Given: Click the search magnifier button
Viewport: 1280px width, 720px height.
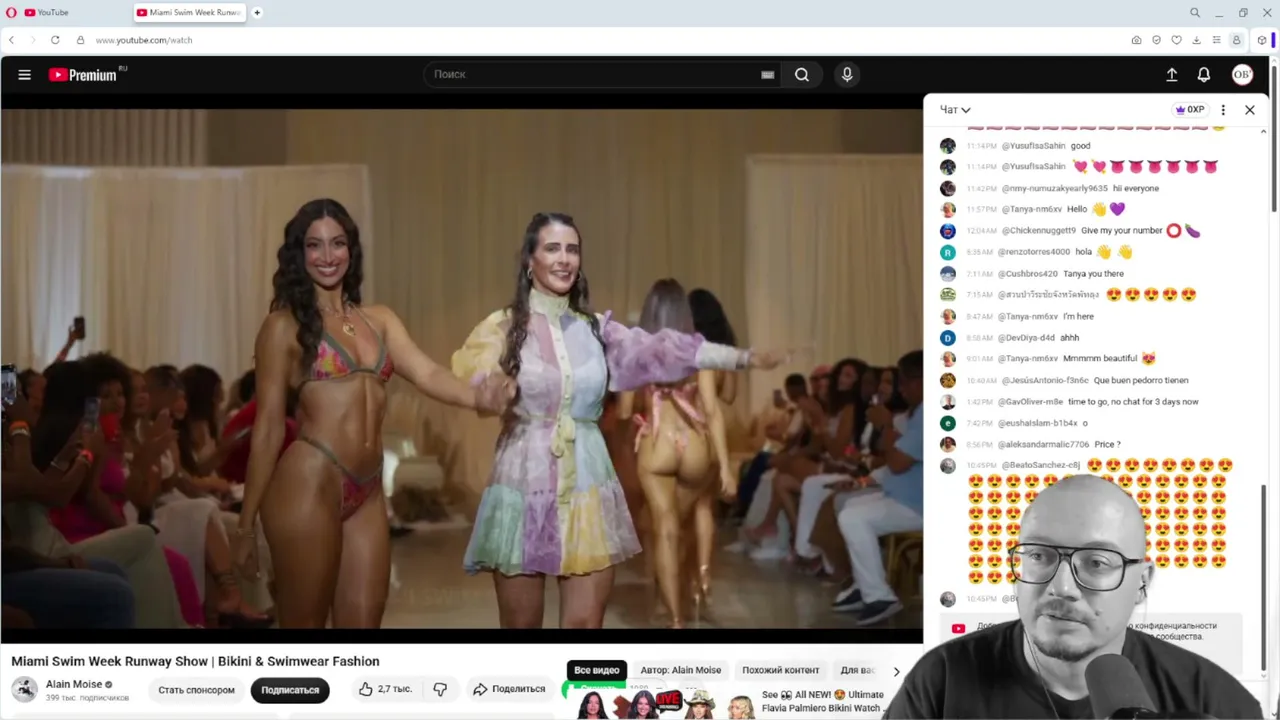Looking at the screenshot, I should click(802, 74).
